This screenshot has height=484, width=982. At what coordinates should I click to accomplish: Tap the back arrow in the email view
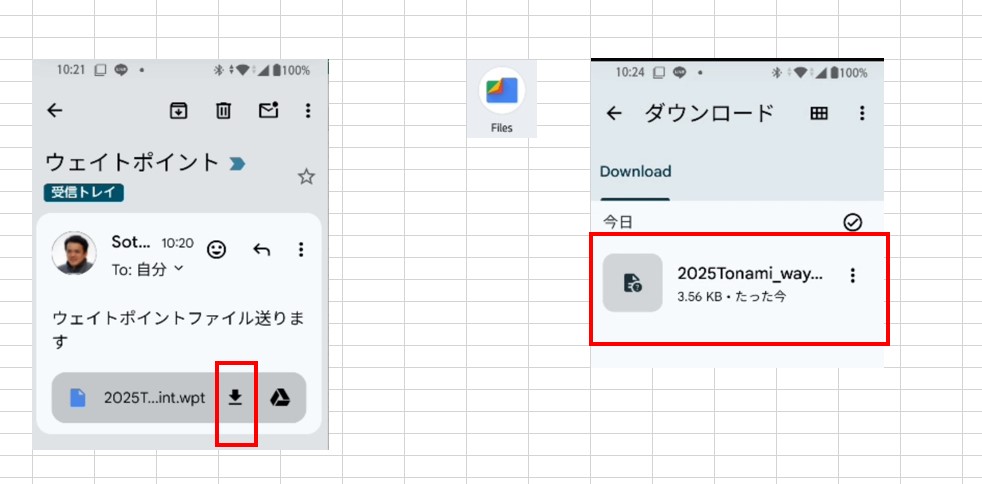coord(55,111)
